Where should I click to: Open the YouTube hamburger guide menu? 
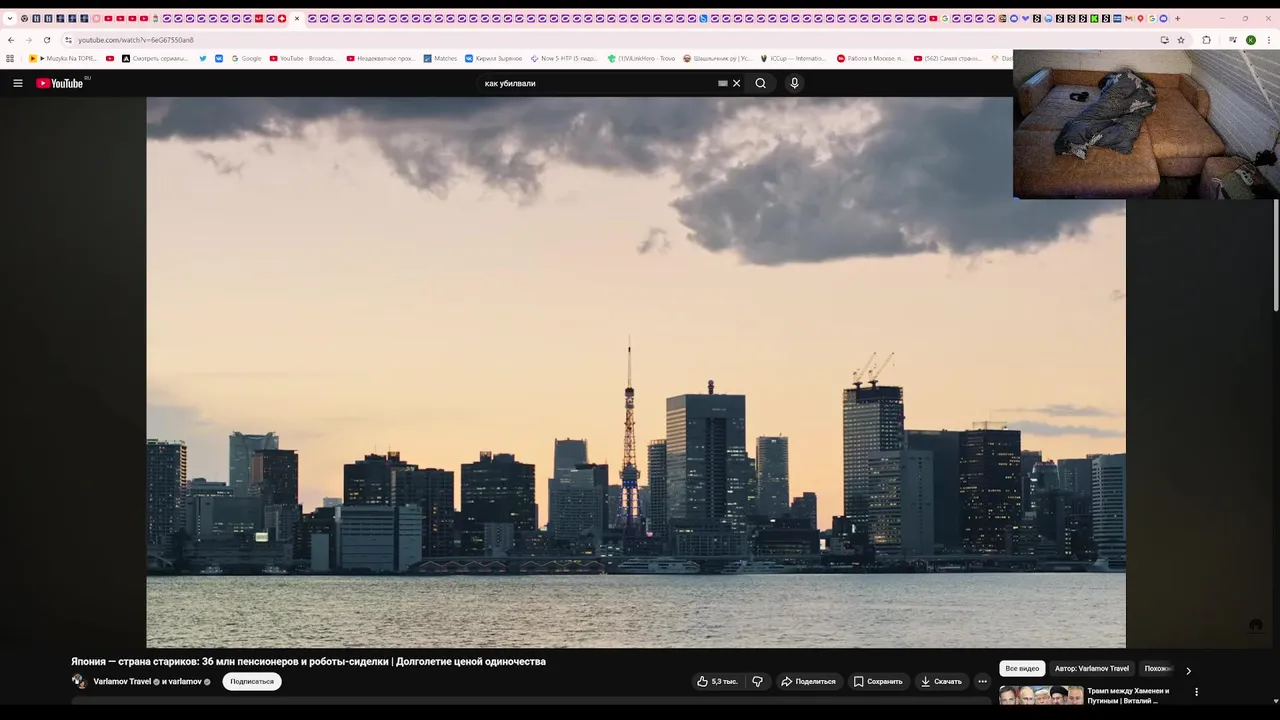click(x=17, y=83)
